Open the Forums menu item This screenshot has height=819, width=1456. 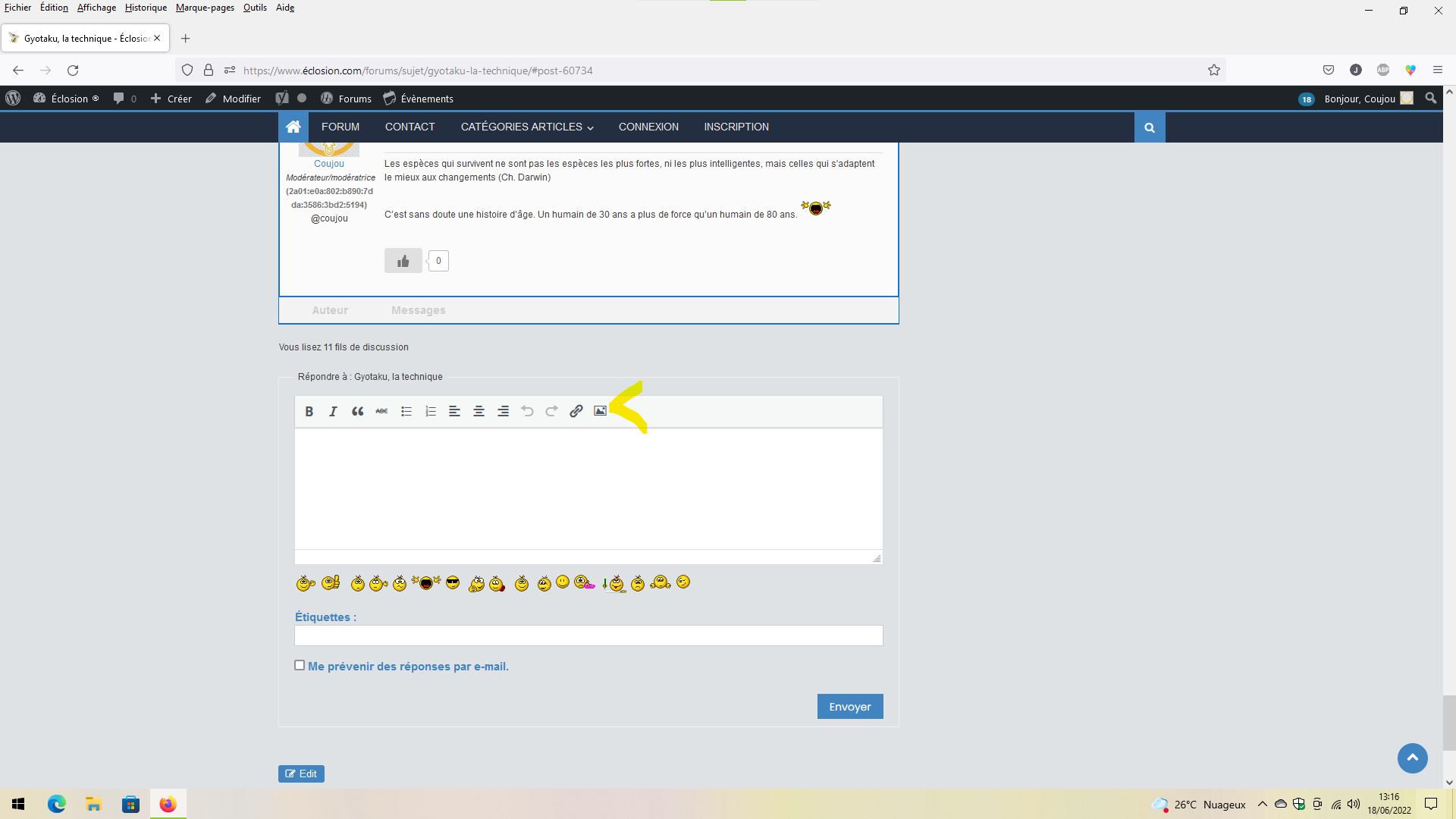coord(355,98)
